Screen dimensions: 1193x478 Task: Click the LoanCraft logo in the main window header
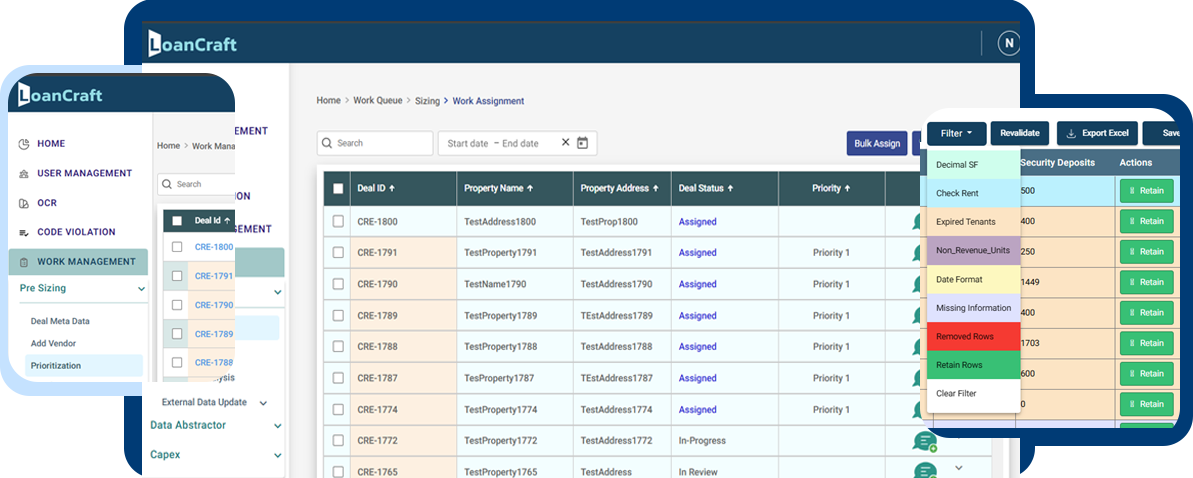[x=192, y=44]
